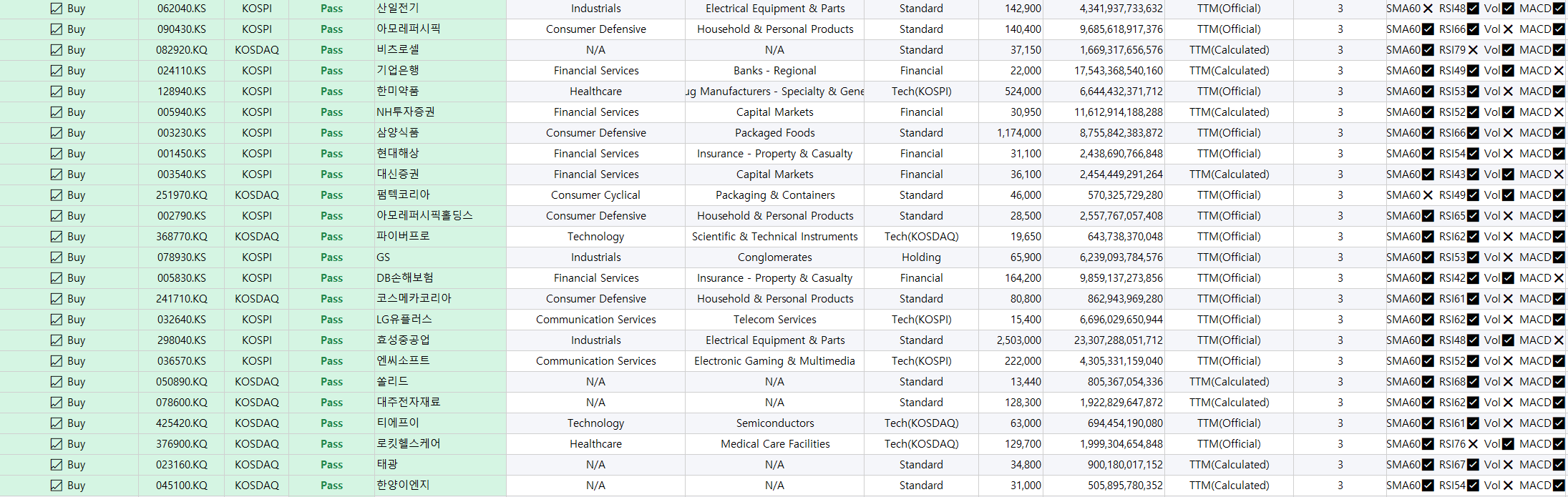Select the ticker cell 003230.KS
This screenshot has height=497, width=1568.
(x=182, y=133)
